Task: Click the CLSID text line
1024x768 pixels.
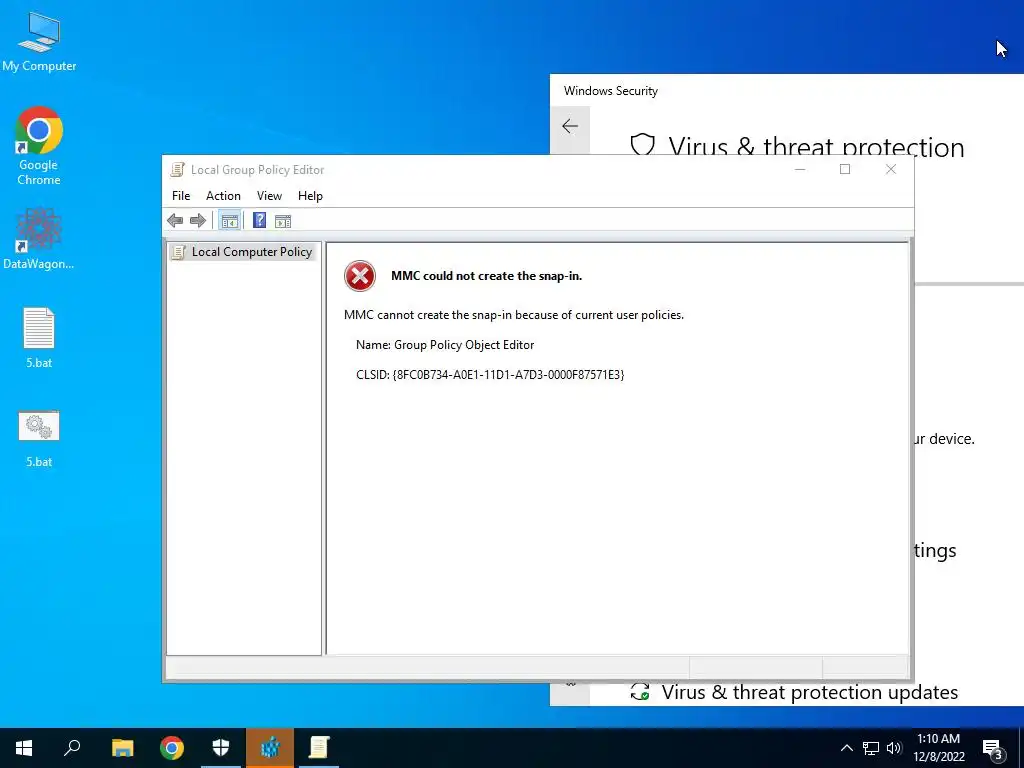Action: pyautogui.click(x=490, y=375)
